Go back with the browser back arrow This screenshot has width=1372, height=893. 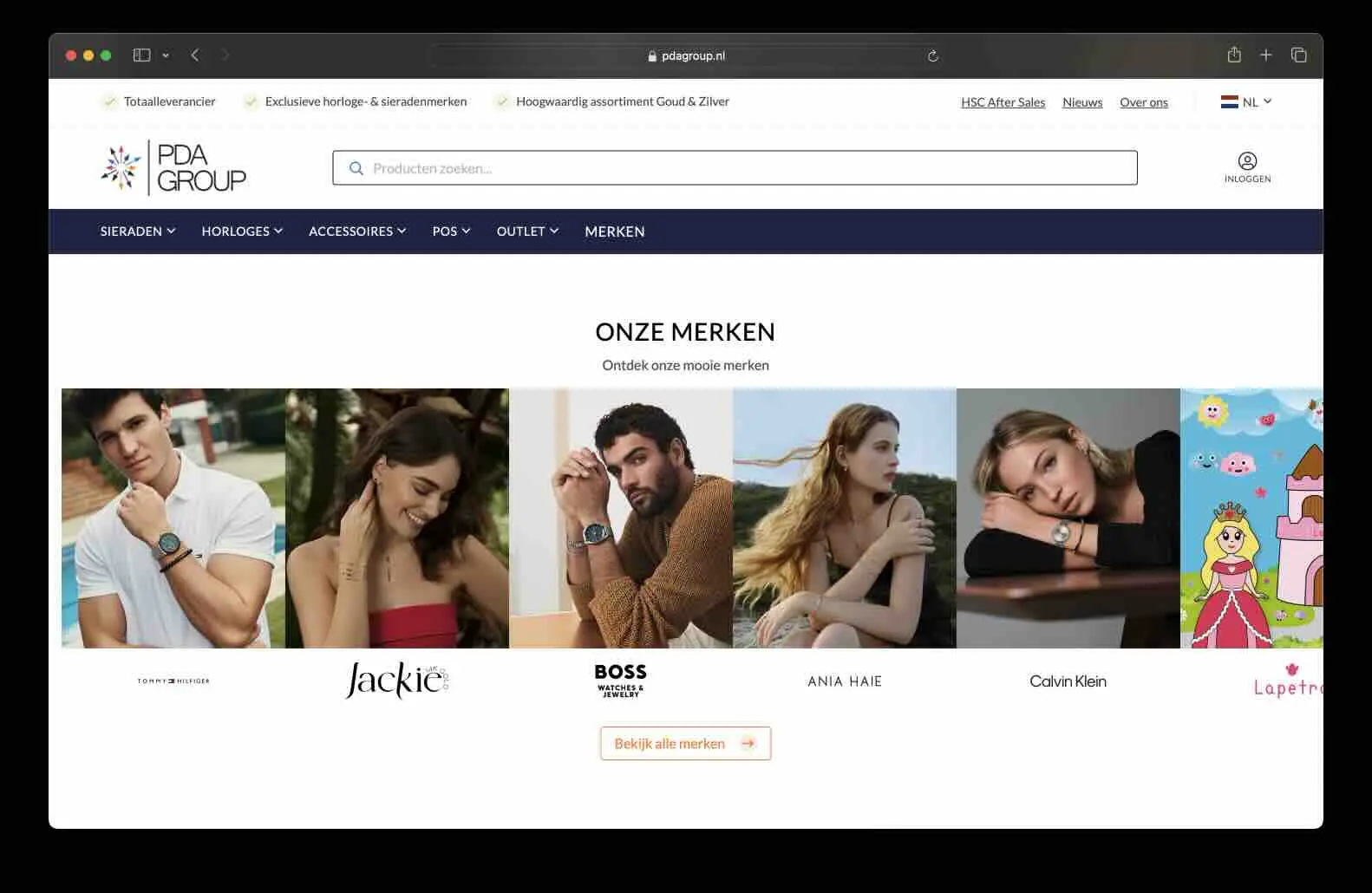pyautogui.click(x=195, y=55)
